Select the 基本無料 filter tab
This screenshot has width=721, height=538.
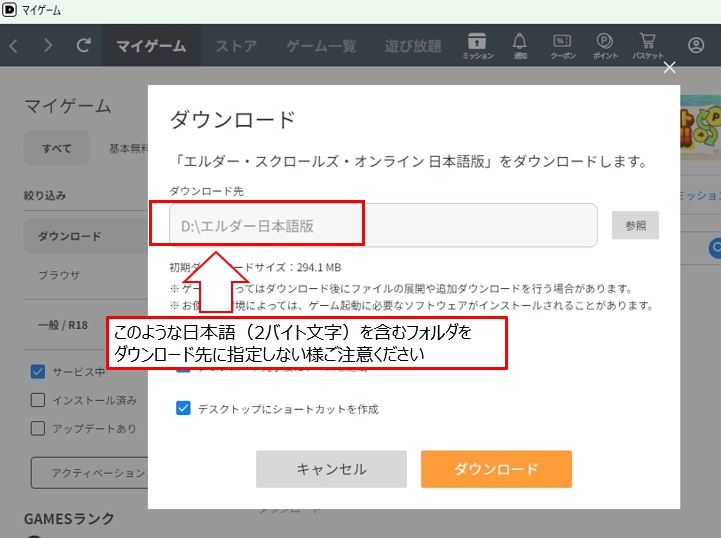pos(128,148)
